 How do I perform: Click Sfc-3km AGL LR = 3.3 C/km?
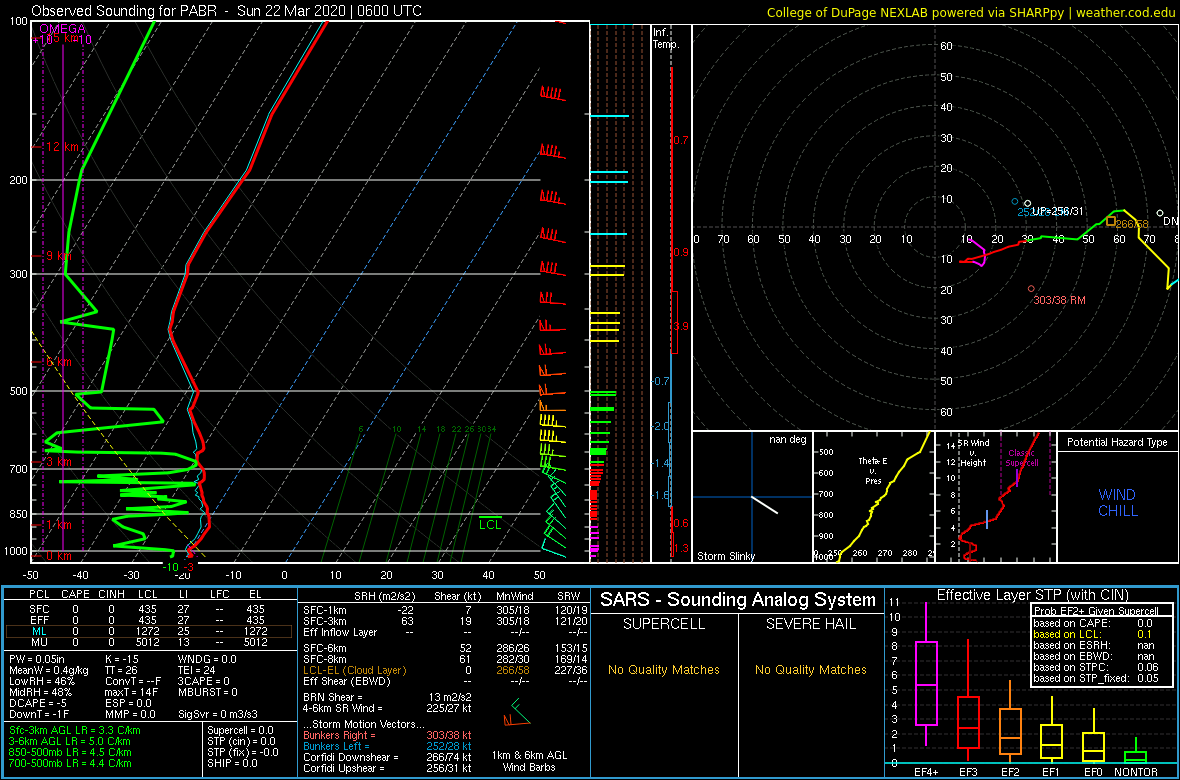pos(75,731)
